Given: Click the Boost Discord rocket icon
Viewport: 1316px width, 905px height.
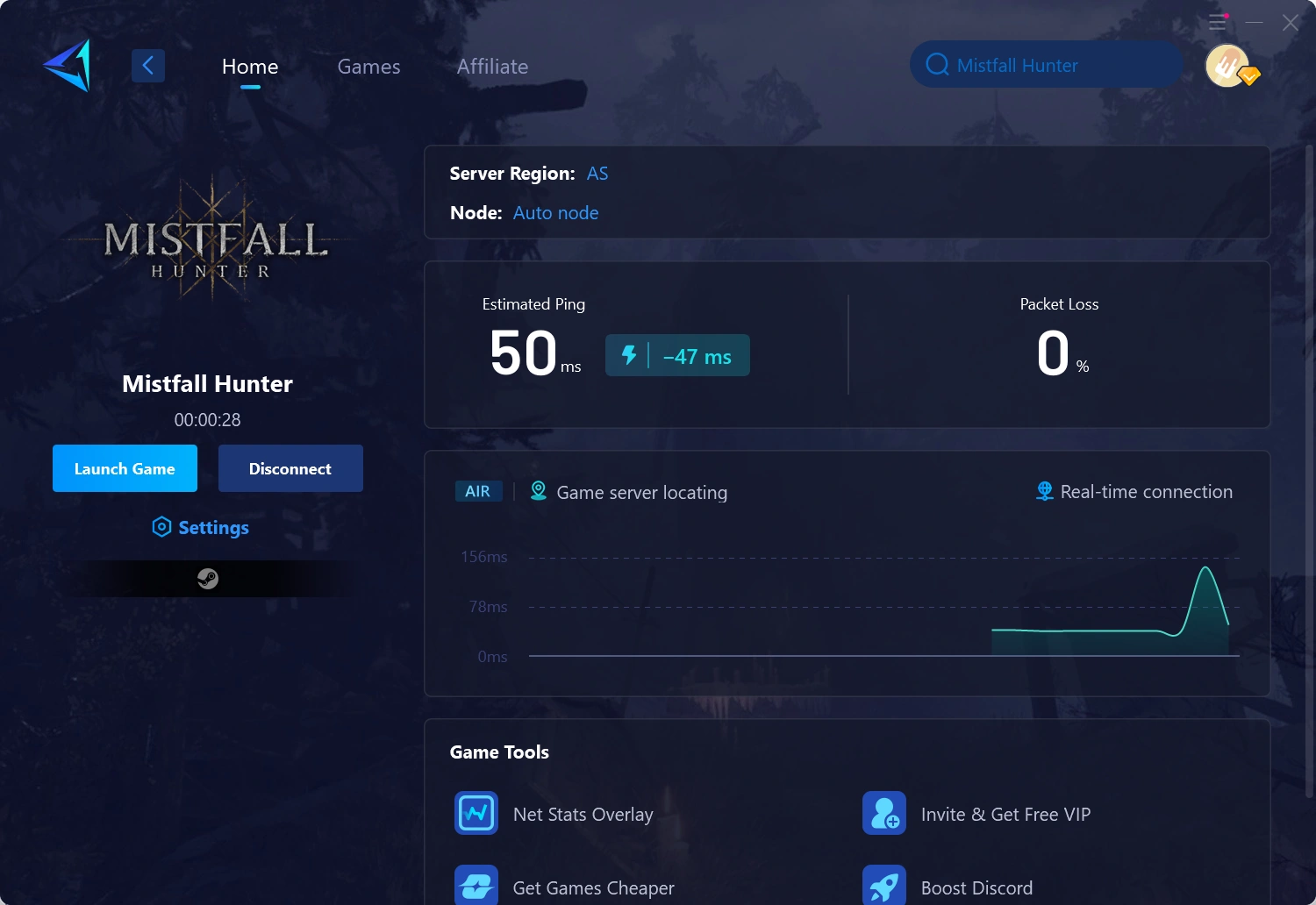Looking at the screenshot, I should 884,885.
